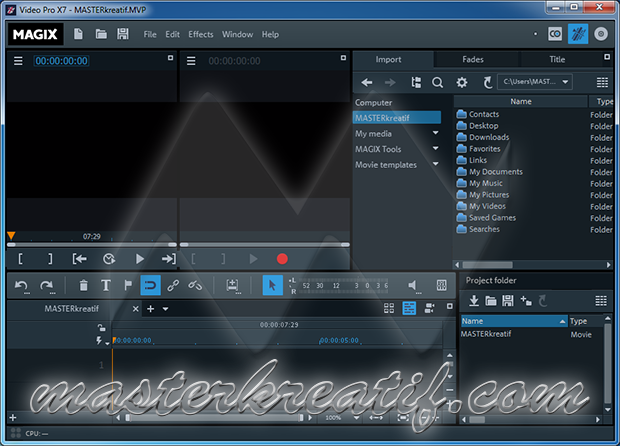Select MASTERkreatif in the sidebar
Image resolution: width=620 pixels, height=446 pixels.
[397, 117]
